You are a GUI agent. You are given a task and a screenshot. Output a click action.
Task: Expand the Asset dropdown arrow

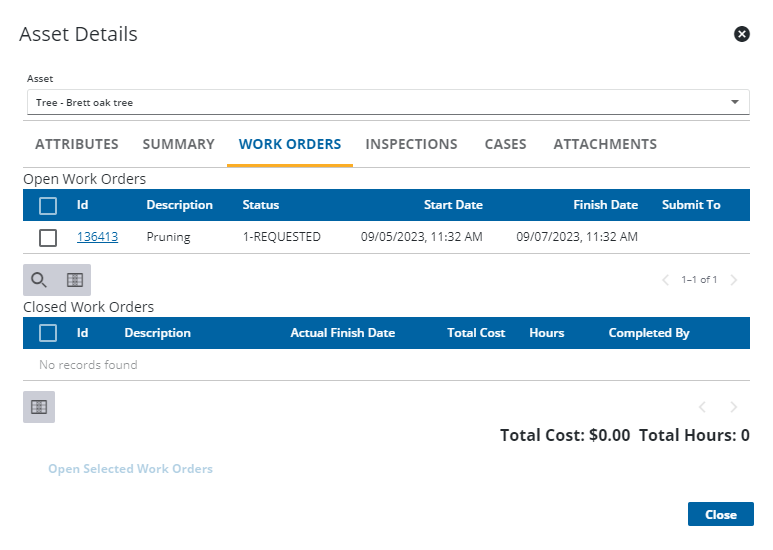[x=735, y=102]
